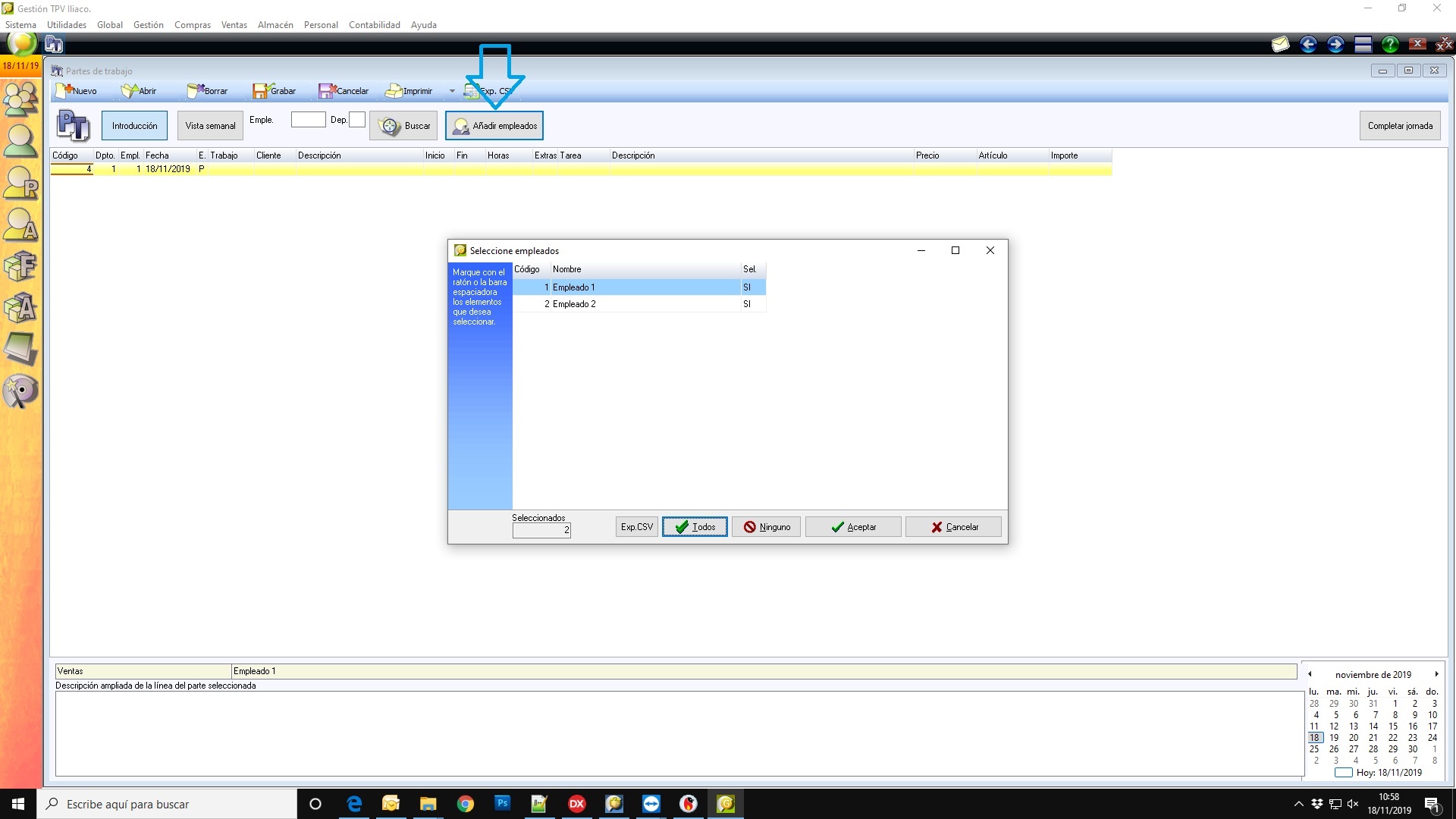Expand the Imprimir dropdown arrow
Image resolution: width=1456 pixels, height=819 pixels.
pyautogui.click(x=452, y=91)
